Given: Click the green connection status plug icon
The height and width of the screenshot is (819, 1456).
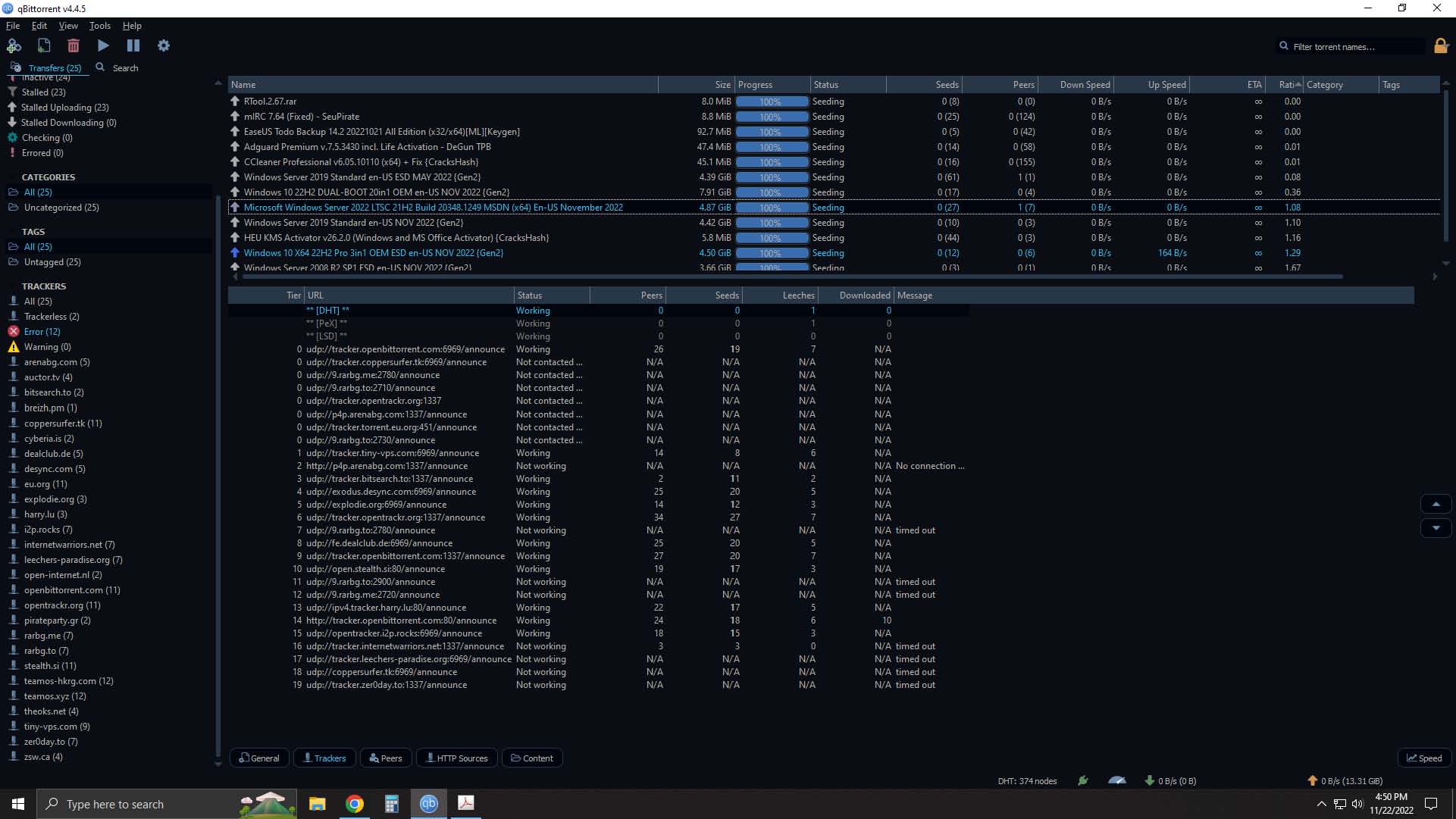Looking at the screenshot, I should 1083,780.
